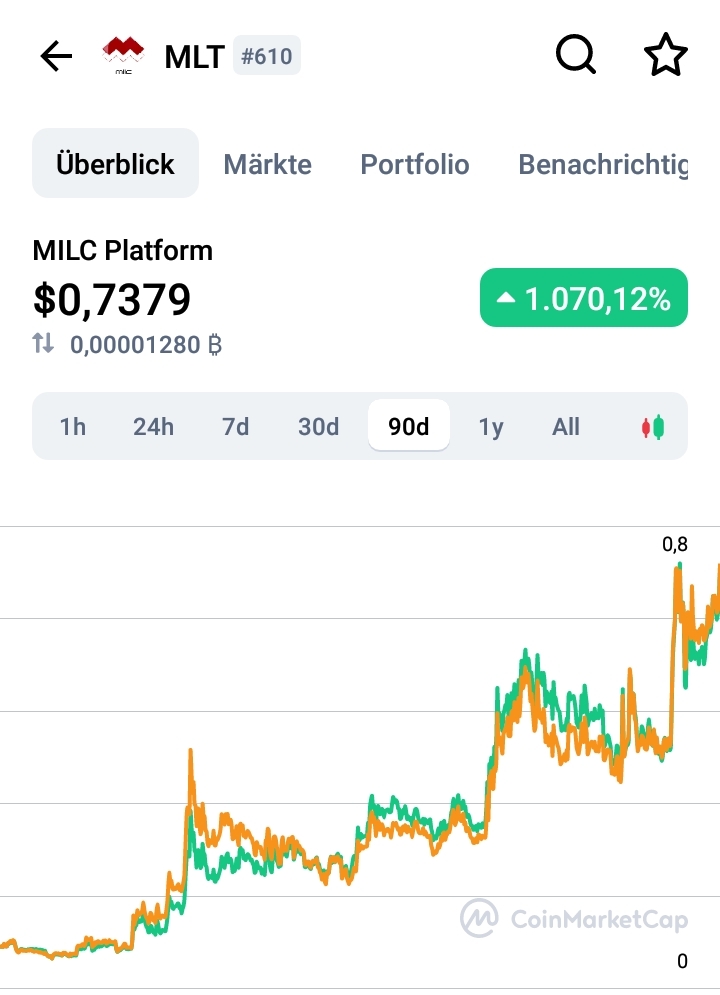Tap the back arrow icon
This screenshot has width=720, height=995.
click(56, 56)
